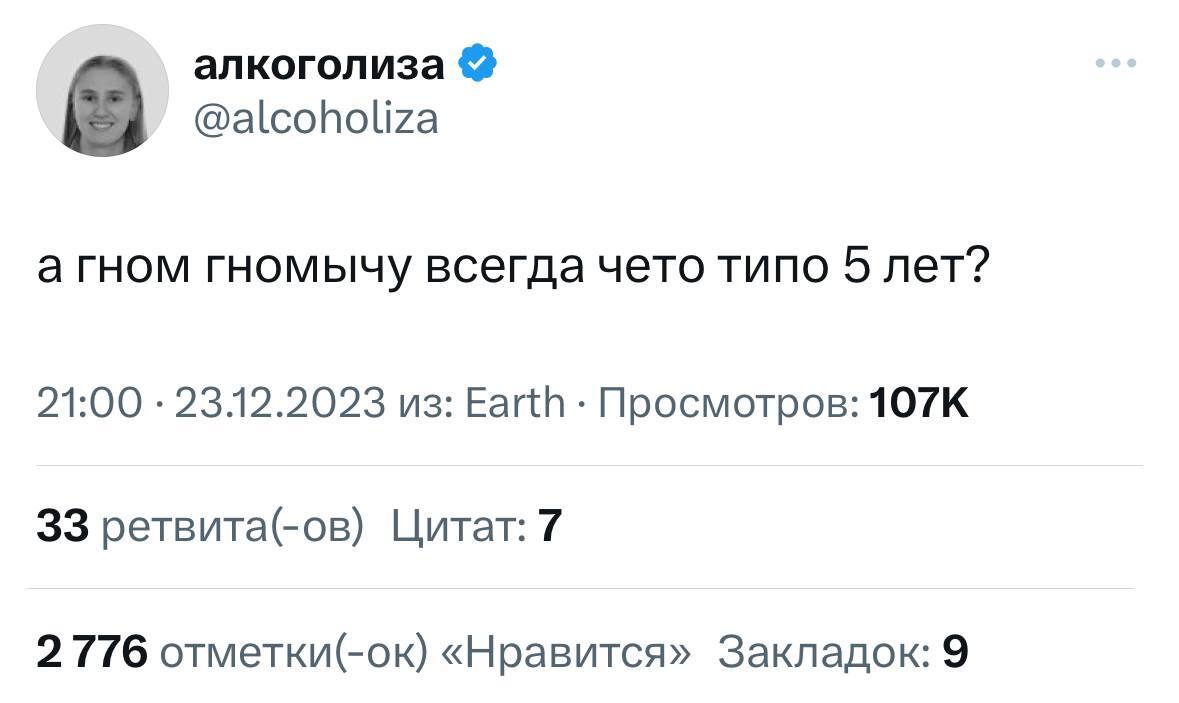Click the Закладок bookmarks label
Screen dimensions: 1179x703
pyautogui.click(x=824, y=652)
